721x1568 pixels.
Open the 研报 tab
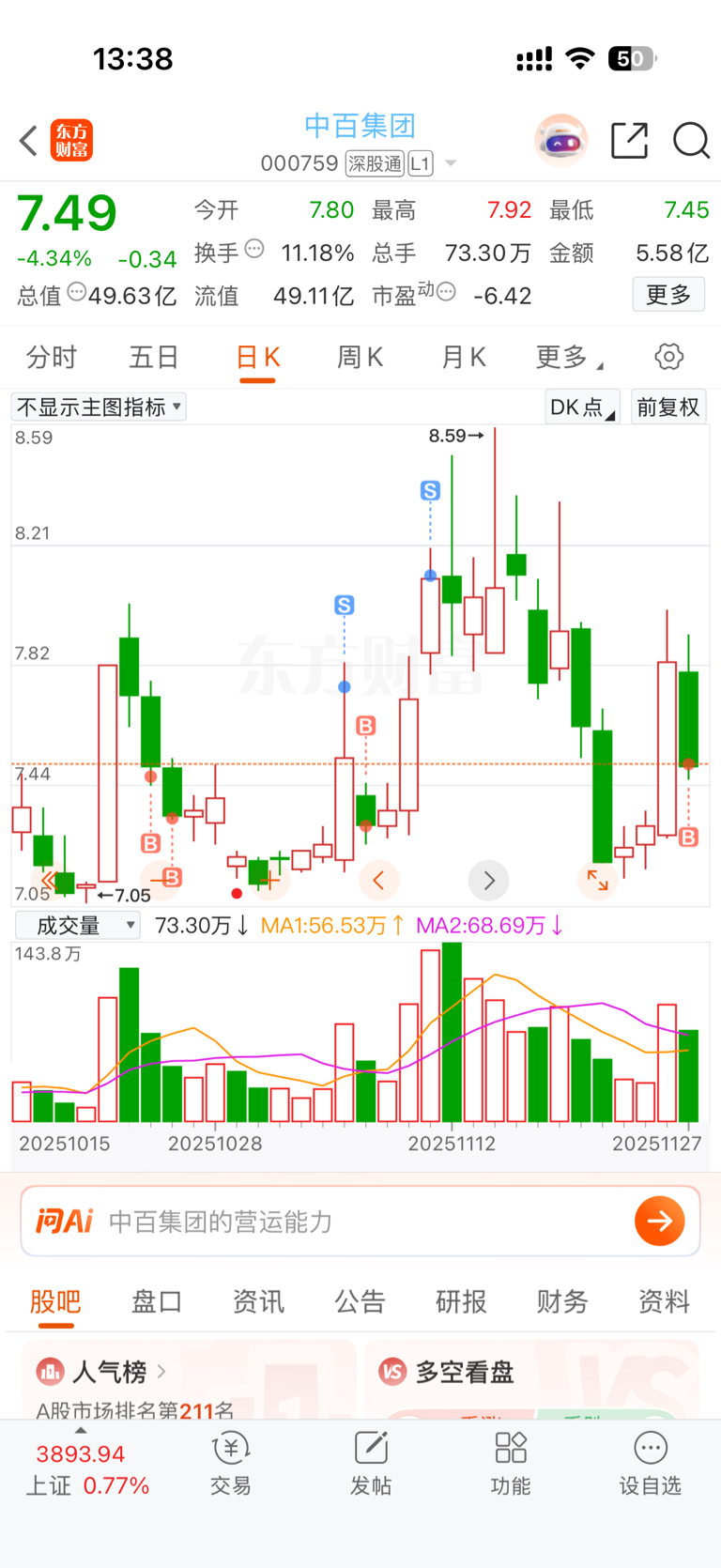pyautogui.click(x=461, y=1301)
